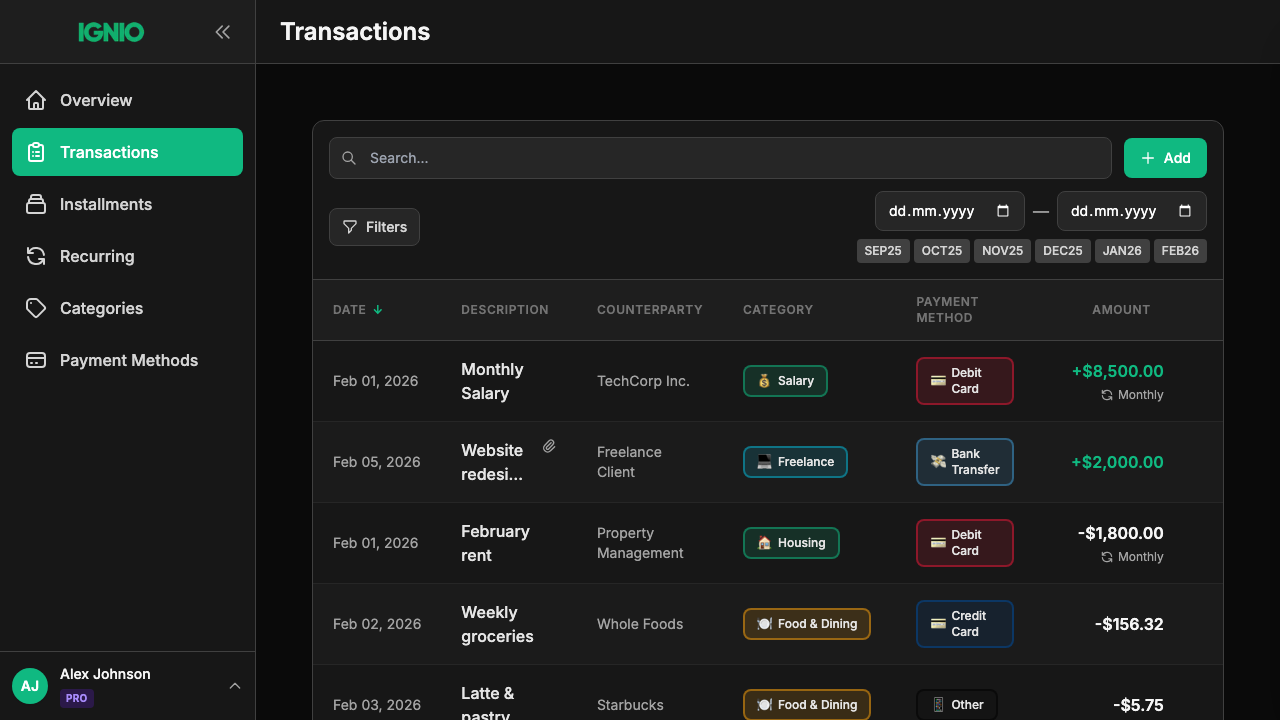The width and height of the screenshot is (1280, 720).
Task: Click recurring icon under -$1,800.00 amount
Action: point(1107,557)
